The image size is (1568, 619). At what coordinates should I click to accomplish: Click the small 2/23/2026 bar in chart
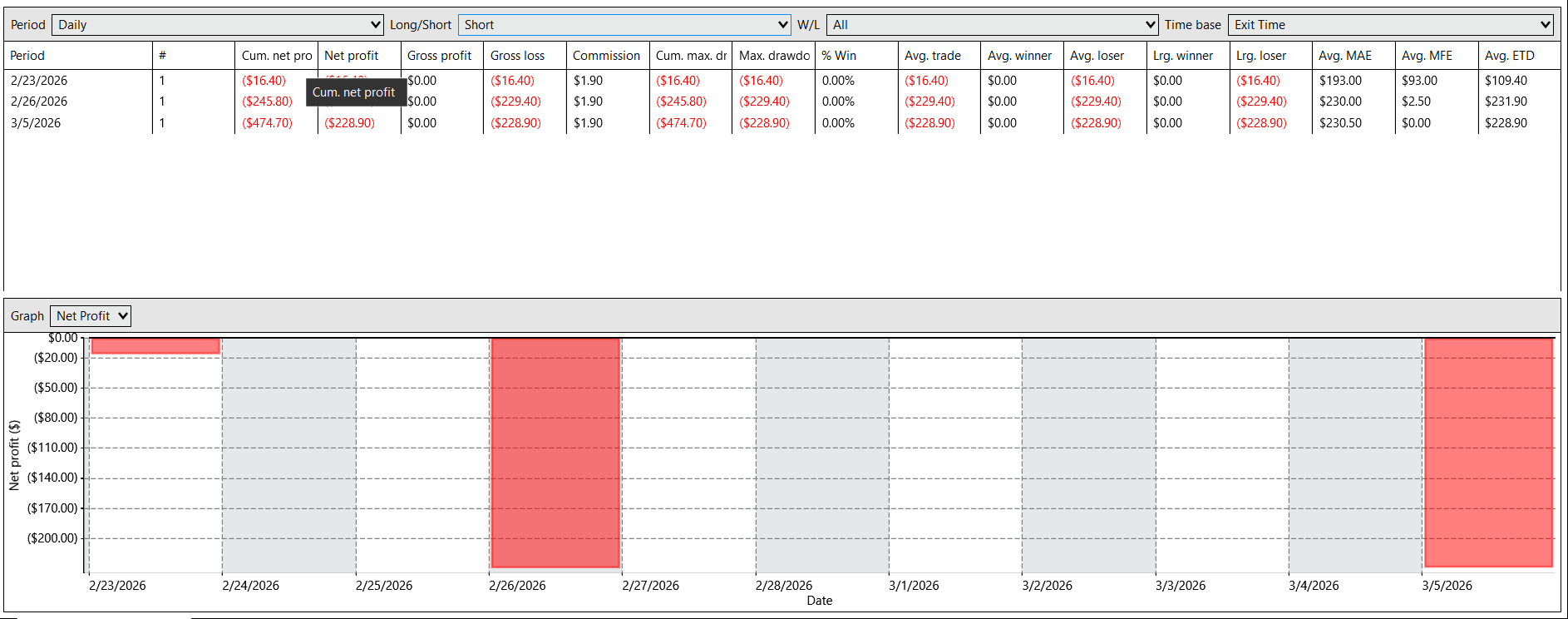coord(155,346)
